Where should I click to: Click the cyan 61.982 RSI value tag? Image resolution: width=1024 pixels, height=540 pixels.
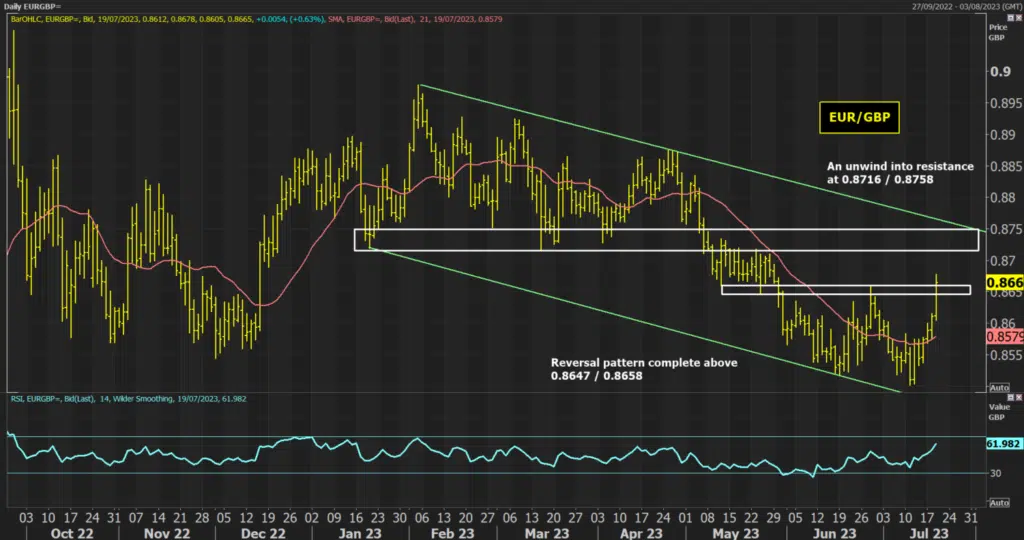[x=1003, y=443]
